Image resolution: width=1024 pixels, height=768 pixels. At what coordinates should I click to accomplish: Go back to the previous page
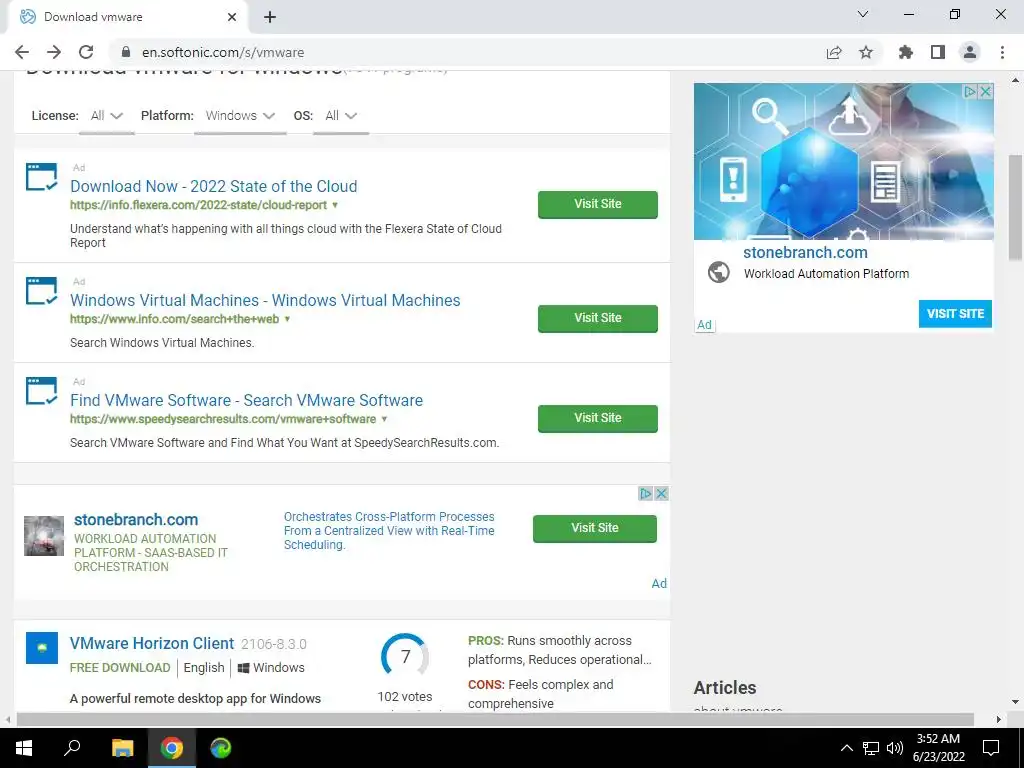pyautogui.click(x=22, y=52)
